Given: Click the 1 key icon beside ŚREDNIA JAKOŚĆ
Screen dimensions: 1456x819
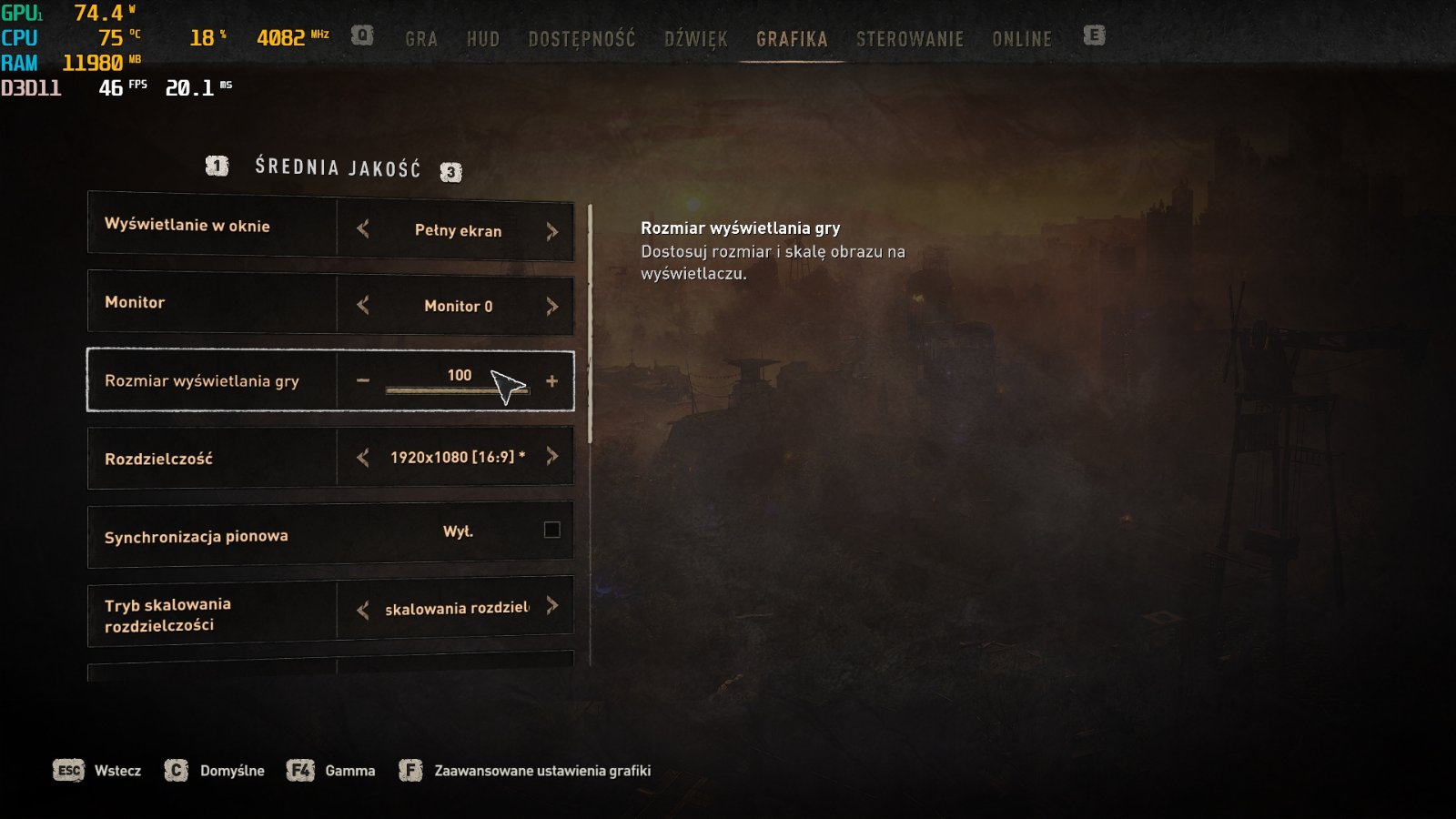Looking at the screenshot, I should (x=217, y=166).
